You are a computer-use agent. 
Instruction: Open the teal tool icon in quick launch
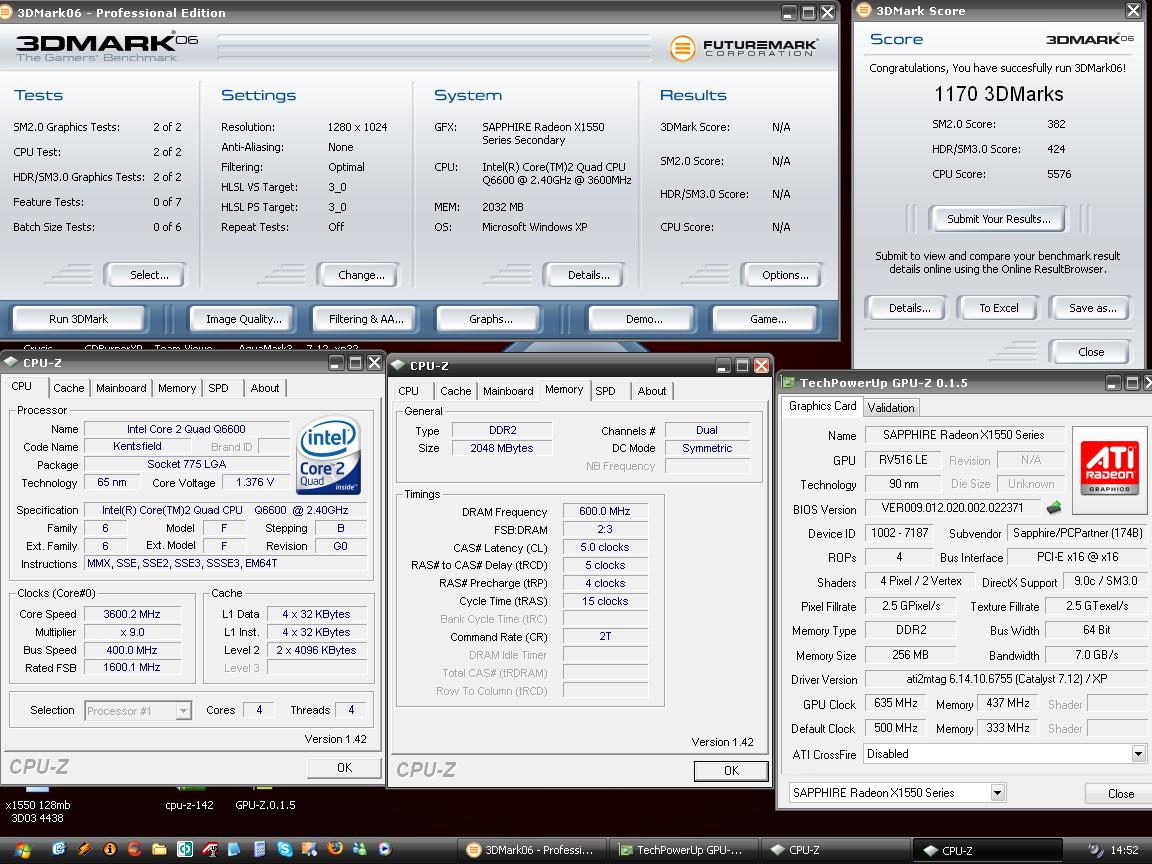(184, 849)
